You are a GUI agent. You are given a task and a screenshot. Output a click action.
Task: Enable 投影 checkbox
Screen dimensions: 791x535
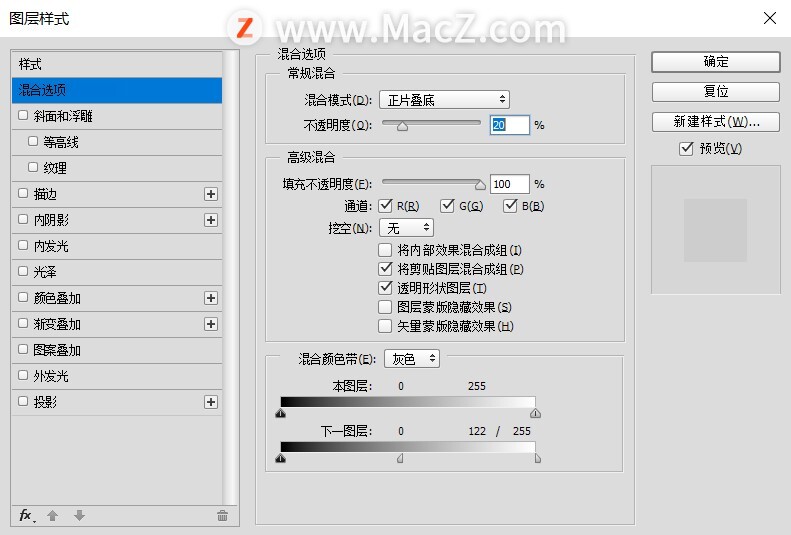[23, 401]
